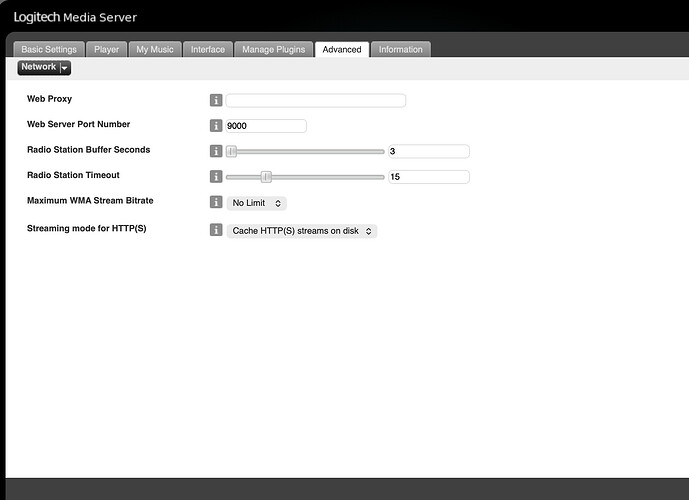Click the Web Proxy label
689x500 pixels.
tap(49, 99)
